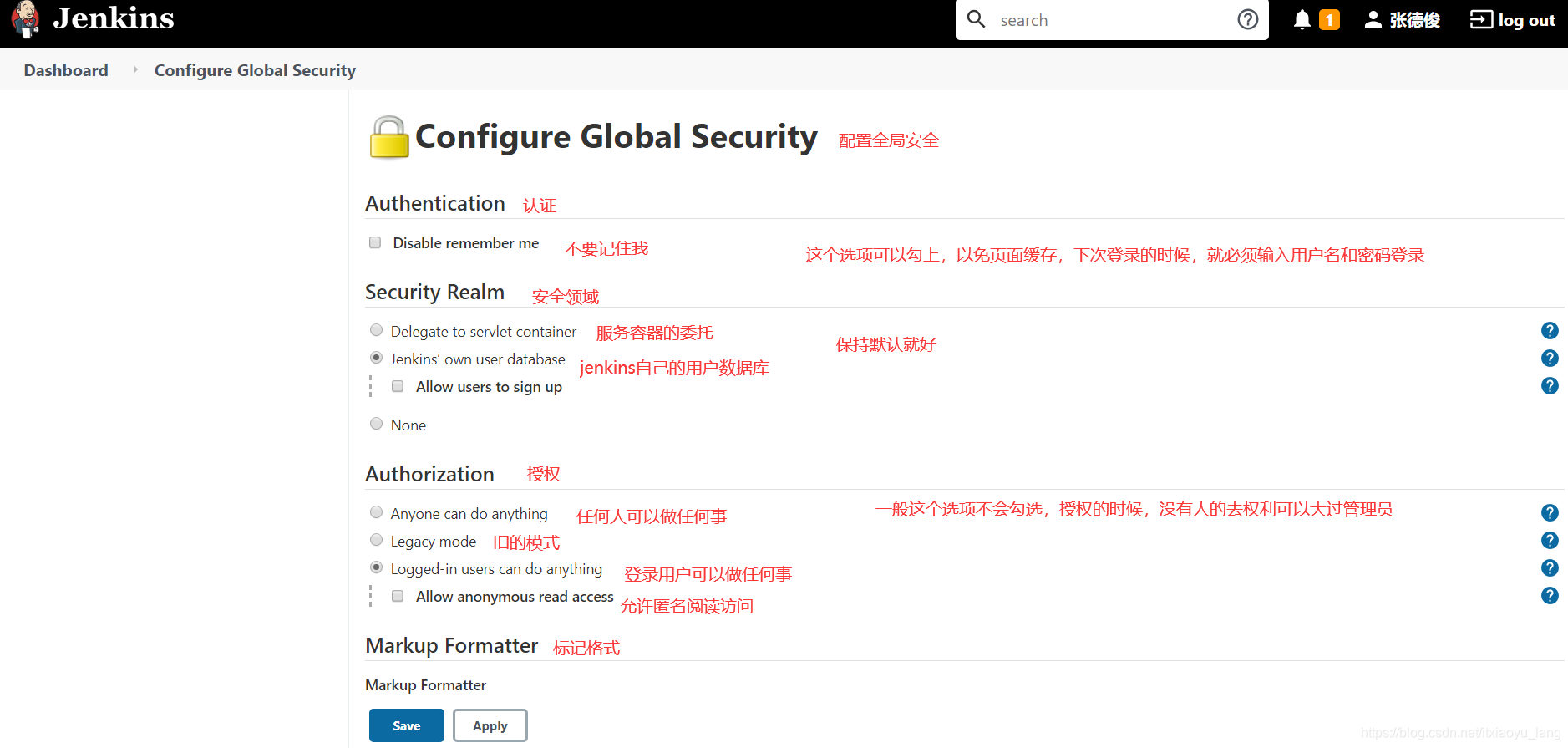Select Anyone can do anything radio
Image resolution: width=1568 pixels, height=748 pixels.
coord(377,512)
